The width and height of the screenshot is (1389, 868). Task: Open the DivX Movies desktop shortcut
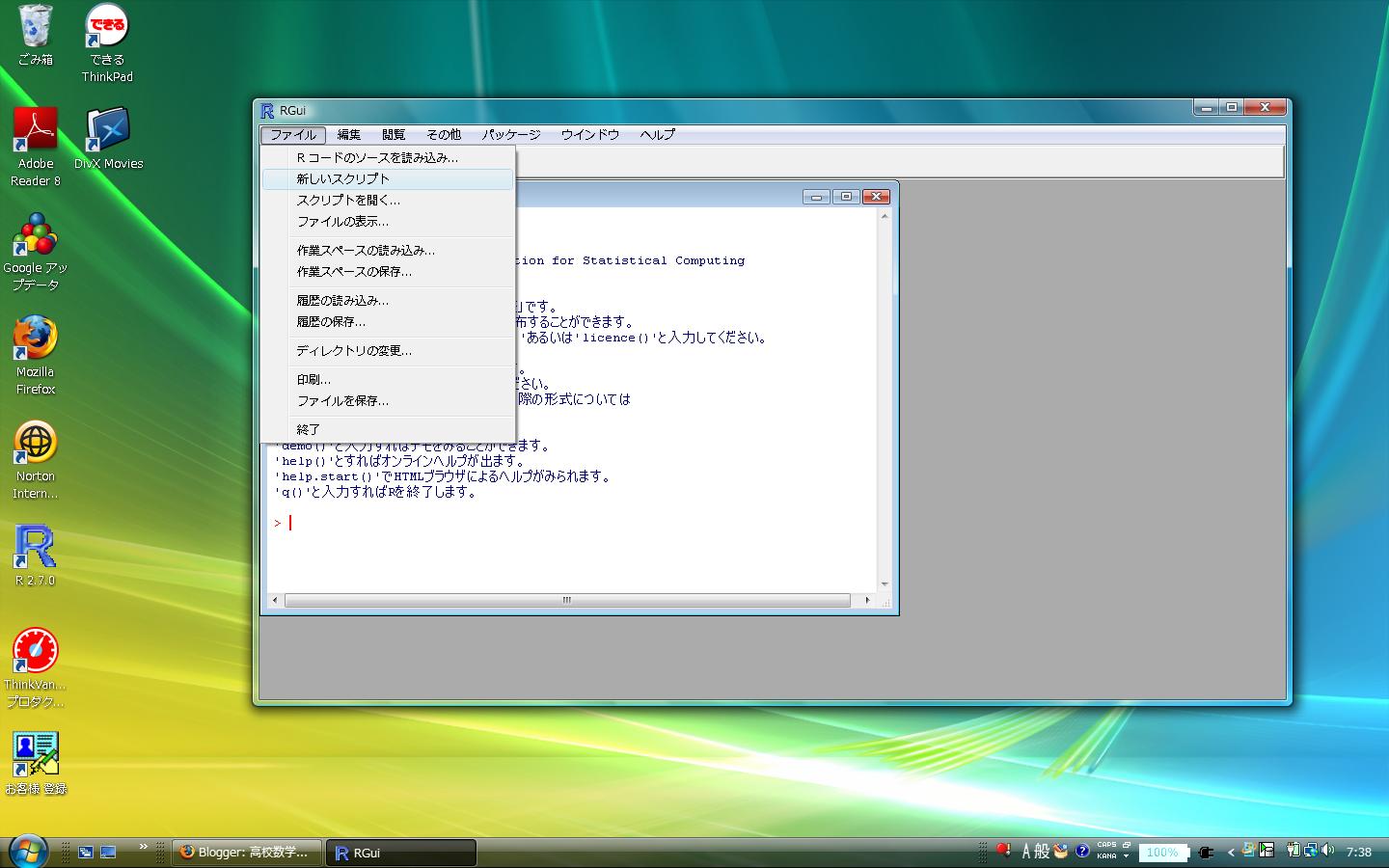(x=108, y=138)
